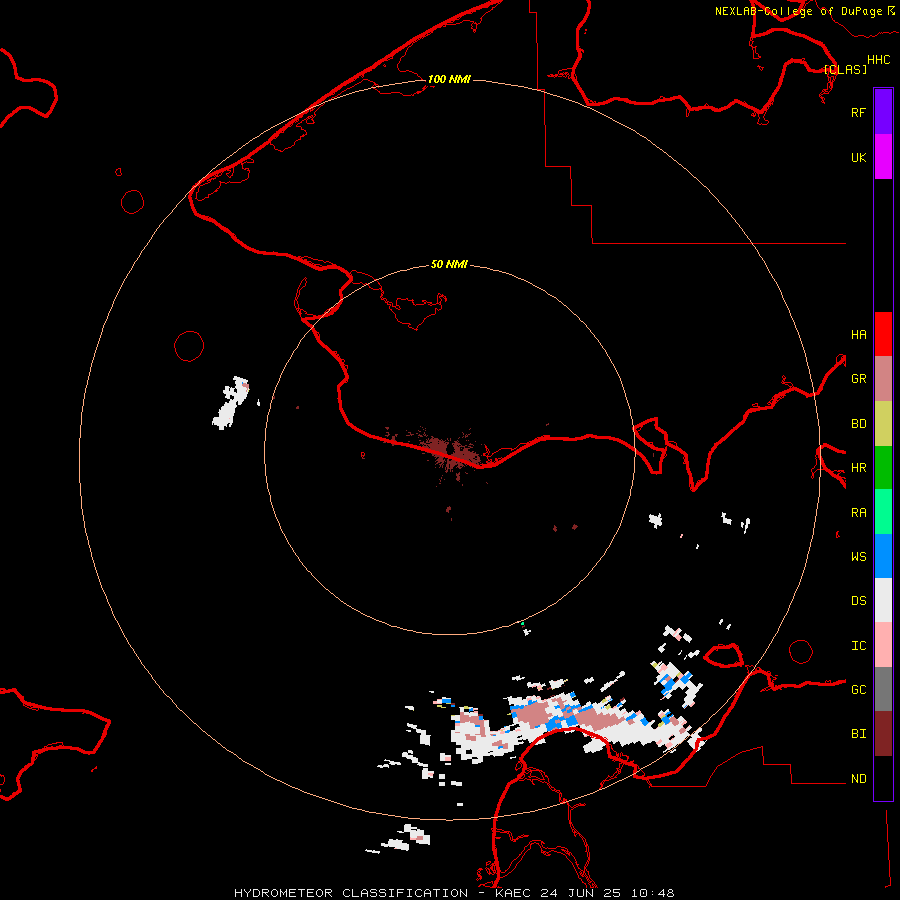Screen dimensions: 900x900
Task: Click the WS blue legend swatch
Action: click(883, 556)
